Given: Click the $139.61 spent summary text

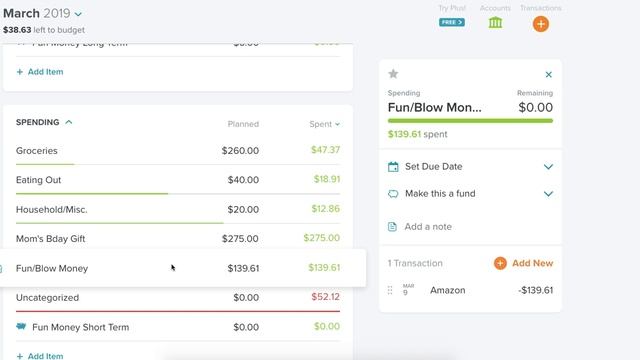Looking at the screenshot, I should [418, 134].
